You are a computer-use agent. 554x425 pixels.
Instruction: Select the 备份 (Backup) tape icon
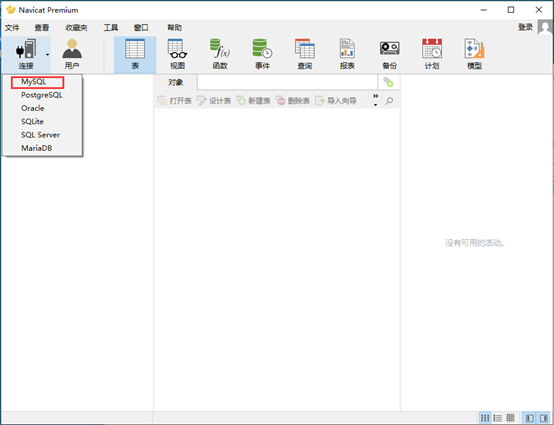[389, 54]
